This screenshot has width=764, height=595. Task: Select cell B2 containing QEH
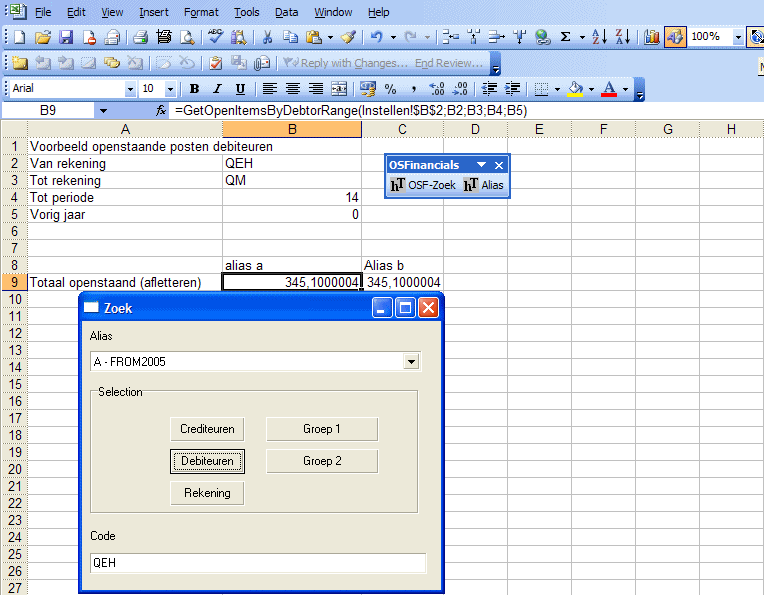coord(292,163)
